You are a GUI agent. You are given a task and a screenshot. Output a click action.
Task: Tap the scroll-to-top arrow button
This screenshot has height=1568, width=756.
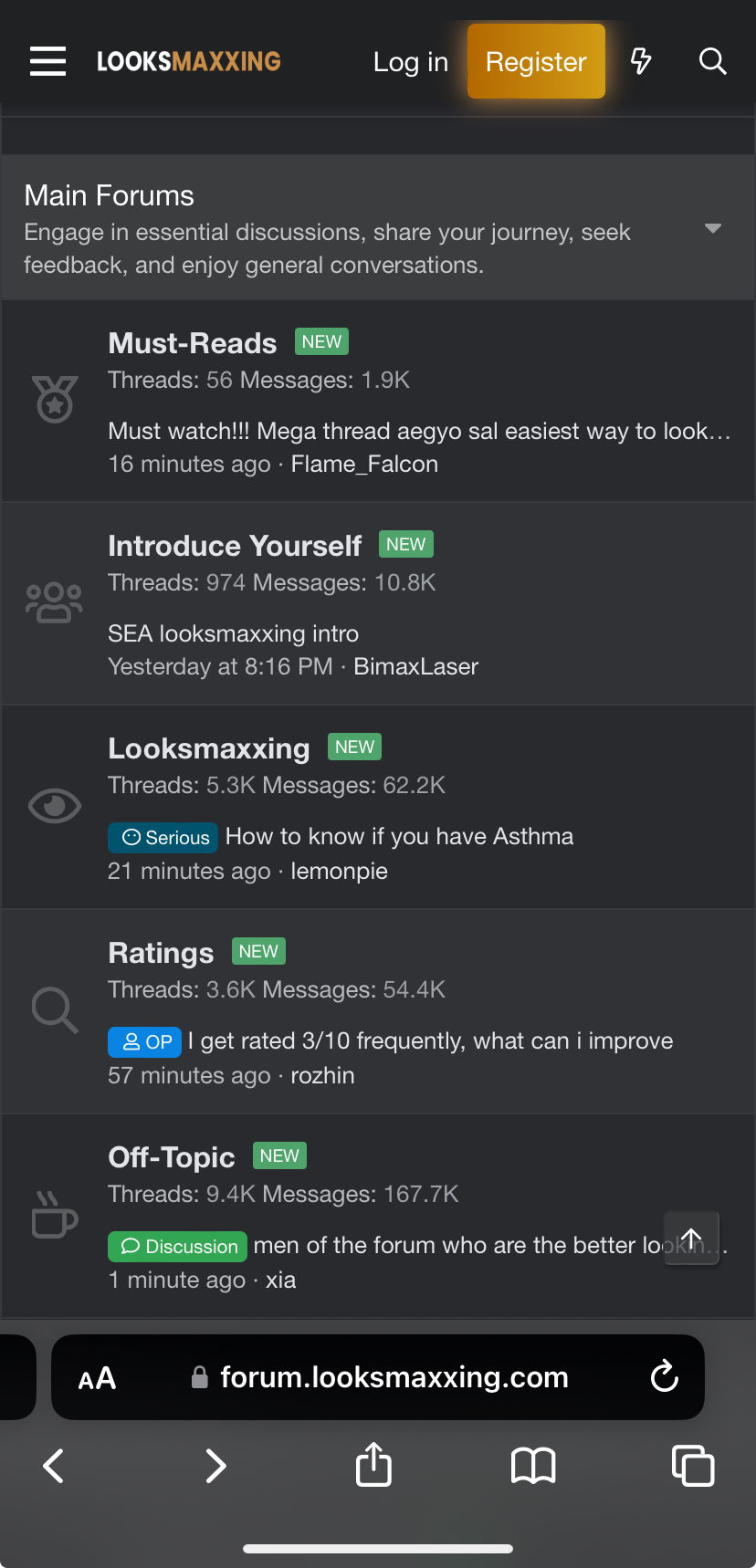pyautogui.click(x=691, y=1239)
